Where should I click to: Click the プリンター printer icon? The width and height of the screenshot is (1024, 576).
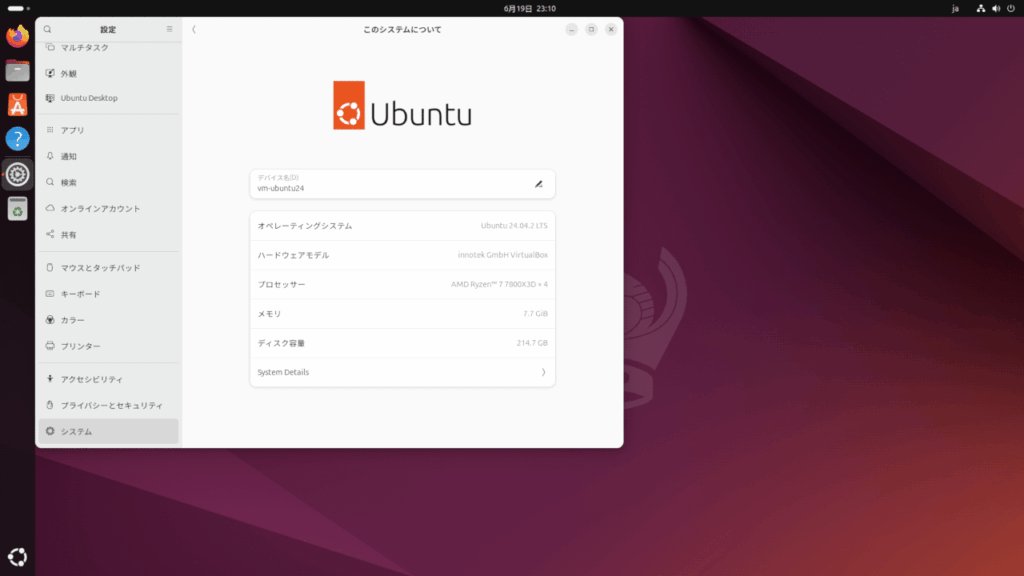[x=50, y=346]
